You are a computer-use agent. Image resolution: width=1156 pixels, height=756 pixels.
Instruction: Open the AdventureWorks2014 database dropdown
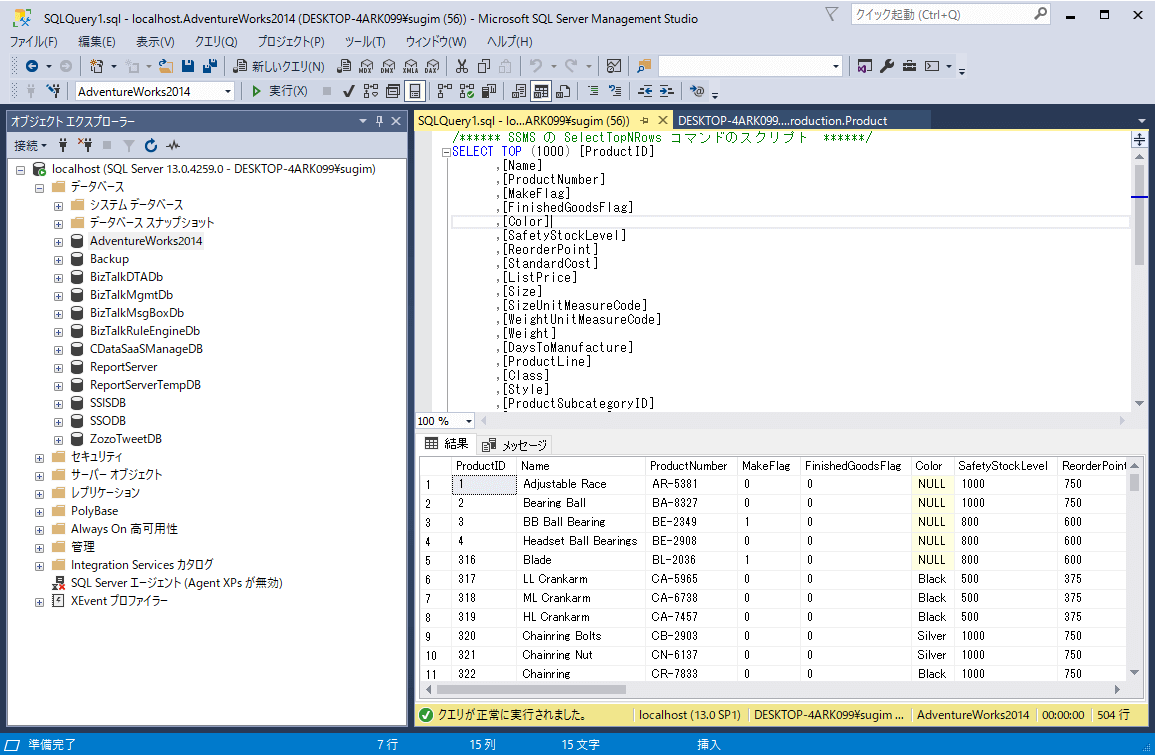228,91
